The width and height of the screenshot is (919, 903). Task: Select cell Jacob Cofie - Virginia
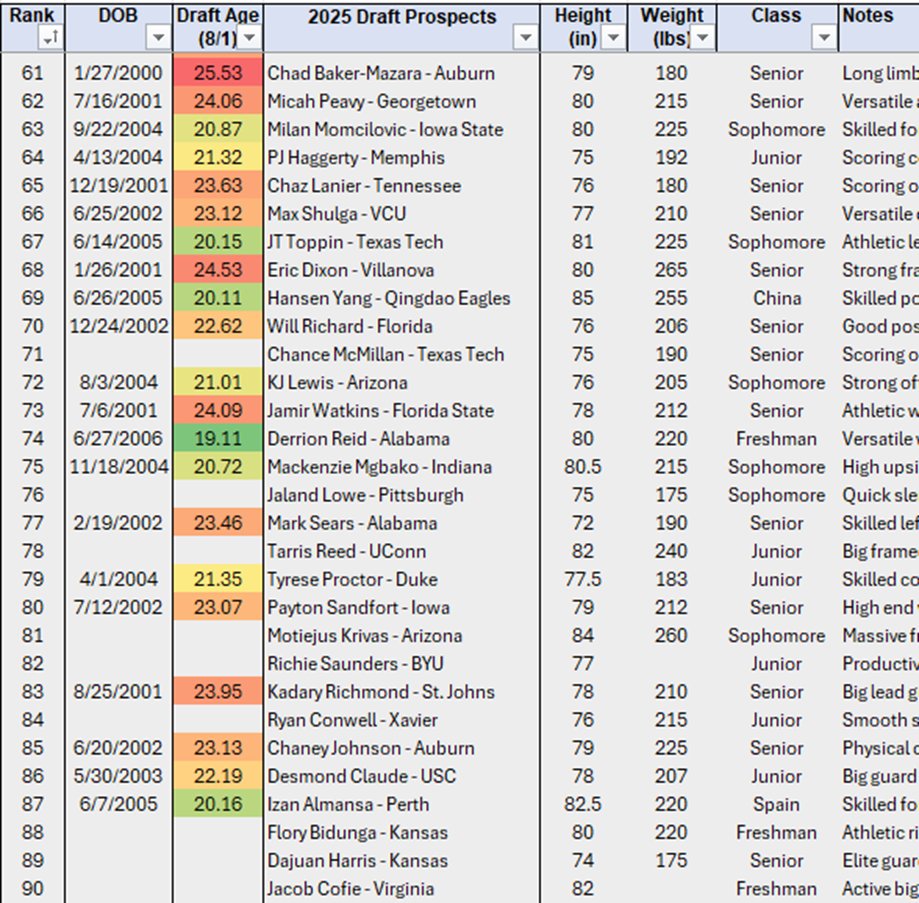[401, 889]
